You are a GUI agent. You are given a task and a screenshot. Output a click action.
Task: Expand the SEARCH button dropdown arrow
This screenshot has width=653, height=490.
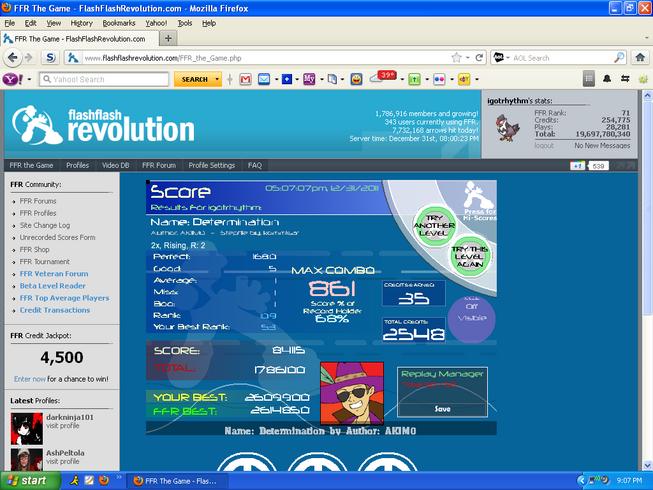point(217,79)
